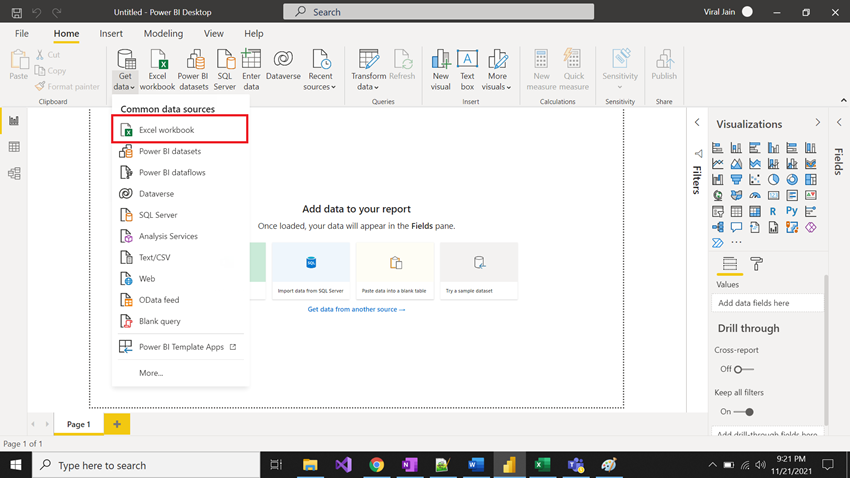Insert a Text box from the ribbon

pos(467,70)
